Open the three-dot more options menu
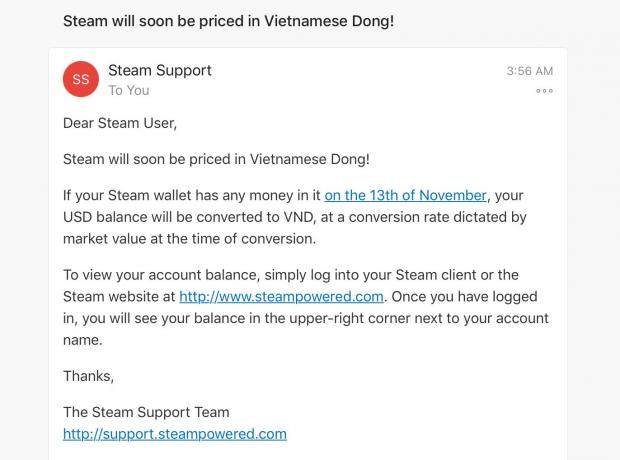Screen dimensions: 620x460 tap(544, 91)
